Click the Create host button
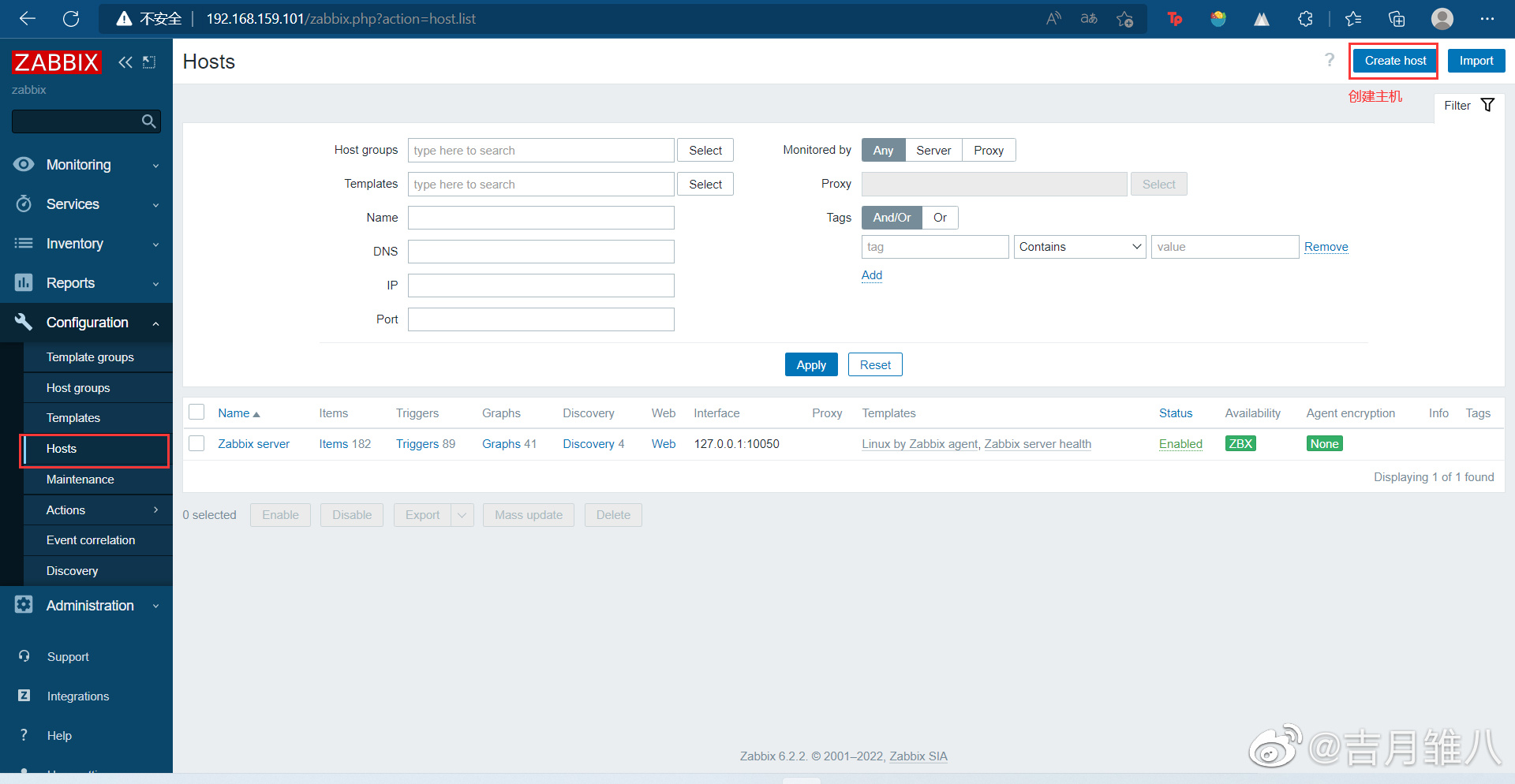 coord(1395,61)
